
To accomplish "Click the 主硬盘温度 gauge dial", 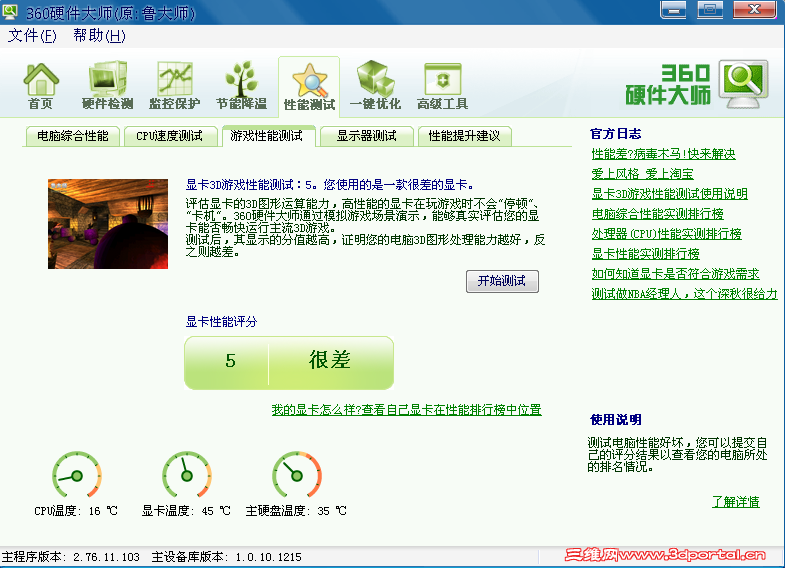I will coord(297,474).
